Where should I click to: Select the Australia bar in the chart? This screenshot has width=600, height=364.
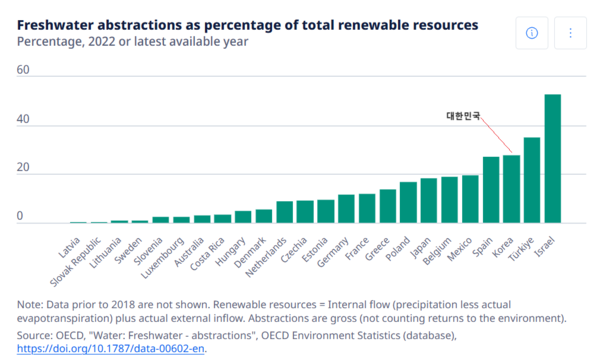click(x=202, y=219)
